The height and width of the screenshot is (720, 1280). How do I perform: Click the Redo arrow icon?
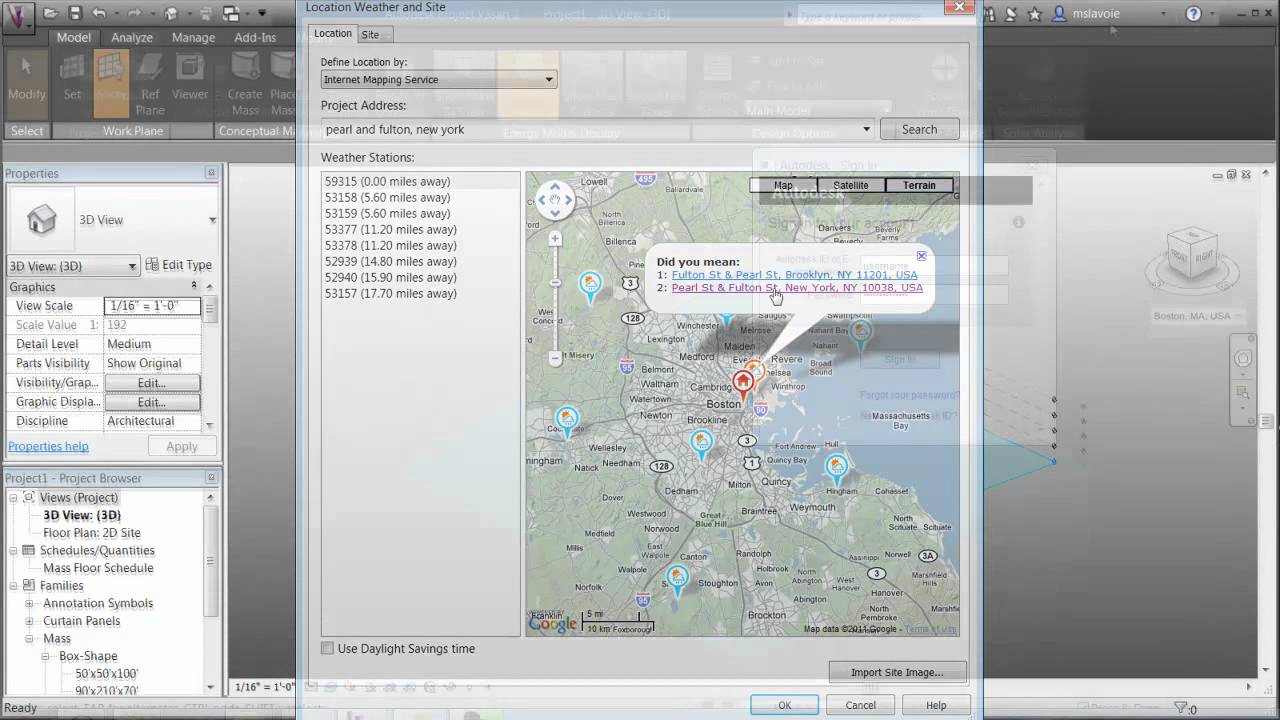click(x=135, y=14)
